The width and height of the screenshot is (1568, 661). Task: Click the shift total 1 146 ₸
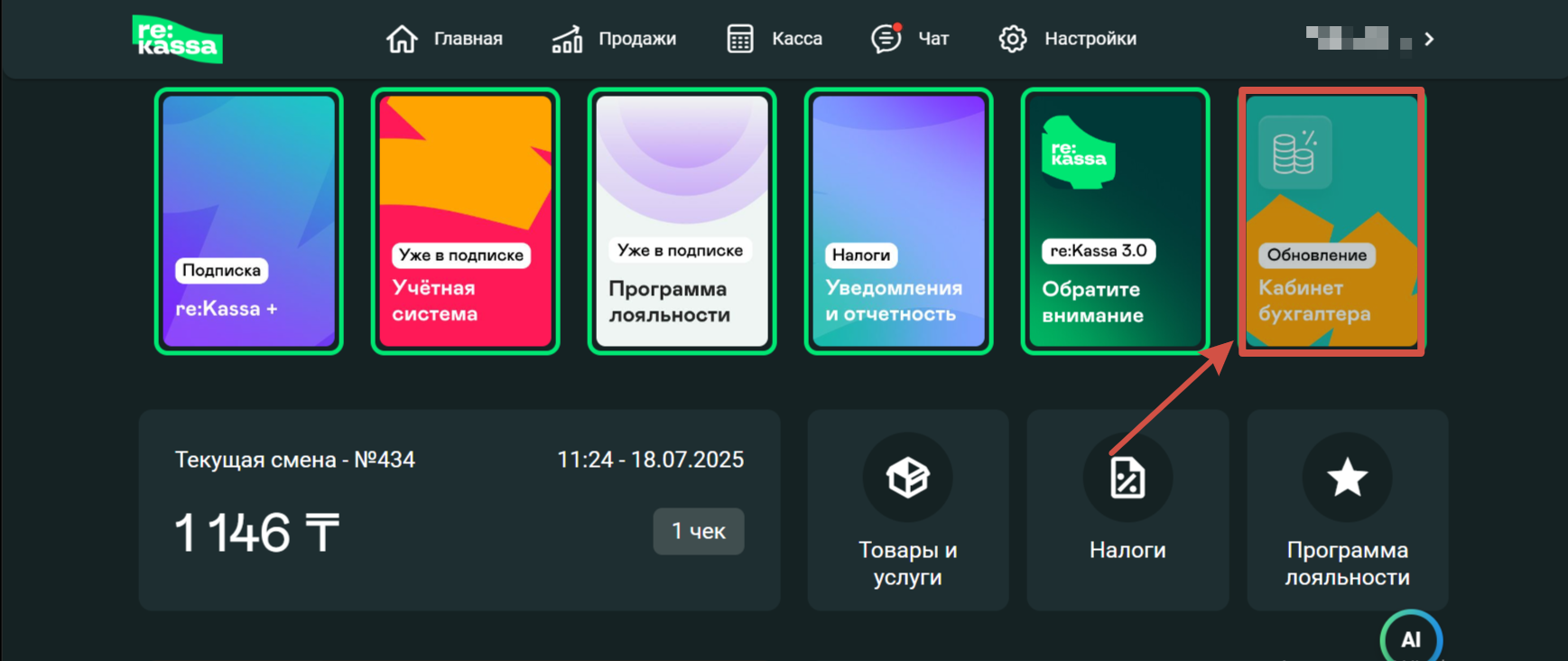pos(256,532)
